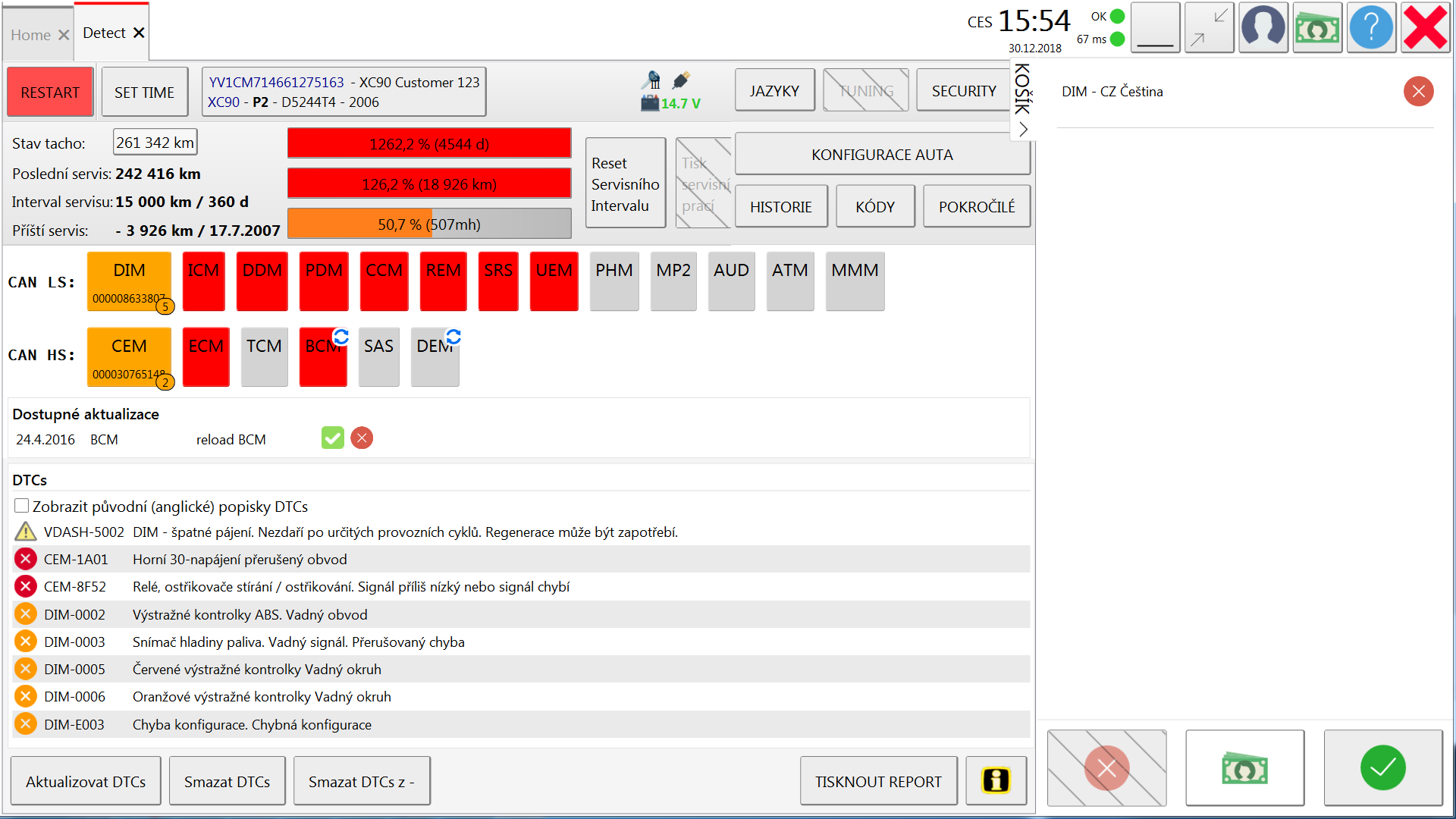Open the Smazat DTCs z - dropdown
This screenshot has height=819, width=1456.
(361, 781)
